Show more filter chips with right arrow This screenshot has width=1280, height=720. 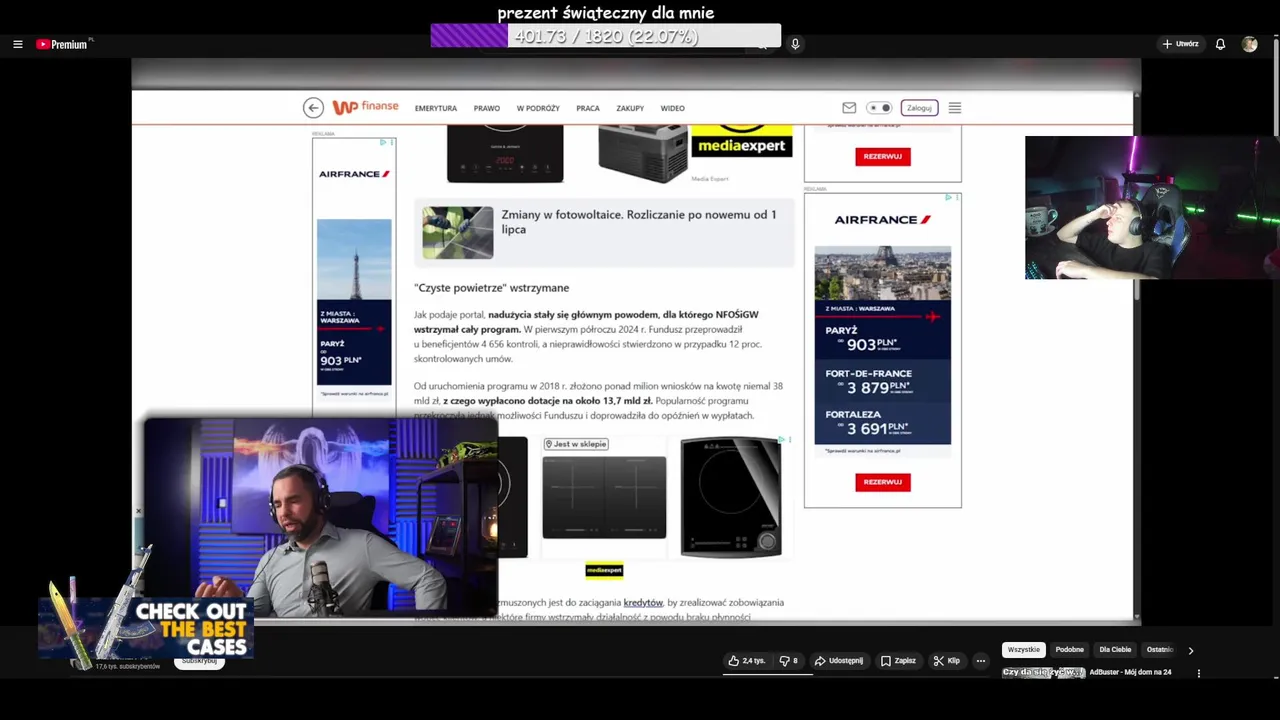(x=1190, y=650)
